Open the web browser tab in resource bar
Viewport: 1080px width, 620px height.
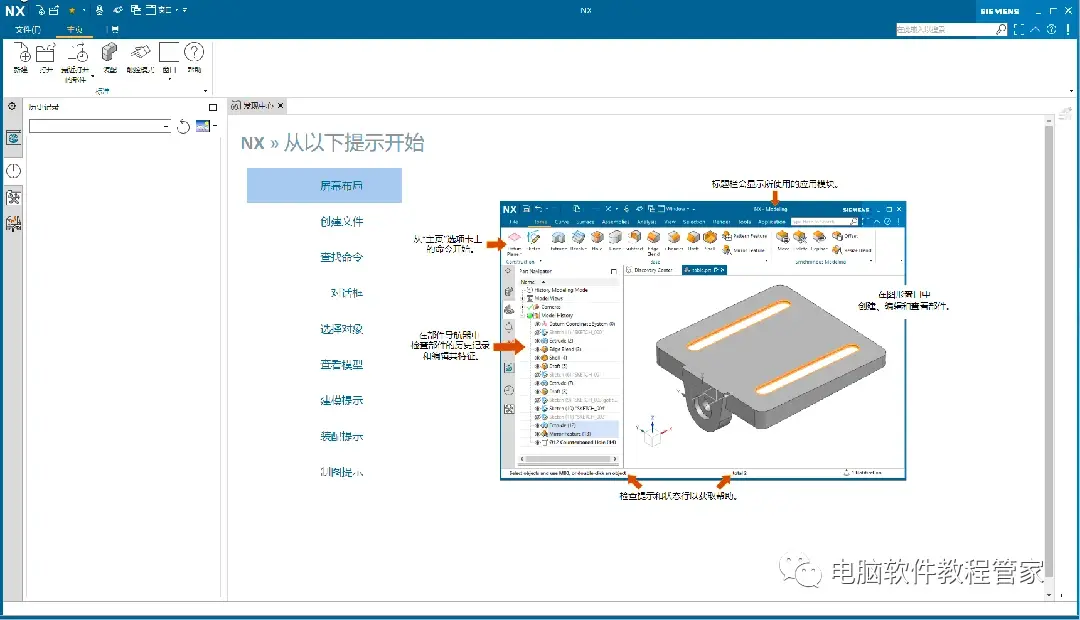(13, 138)
